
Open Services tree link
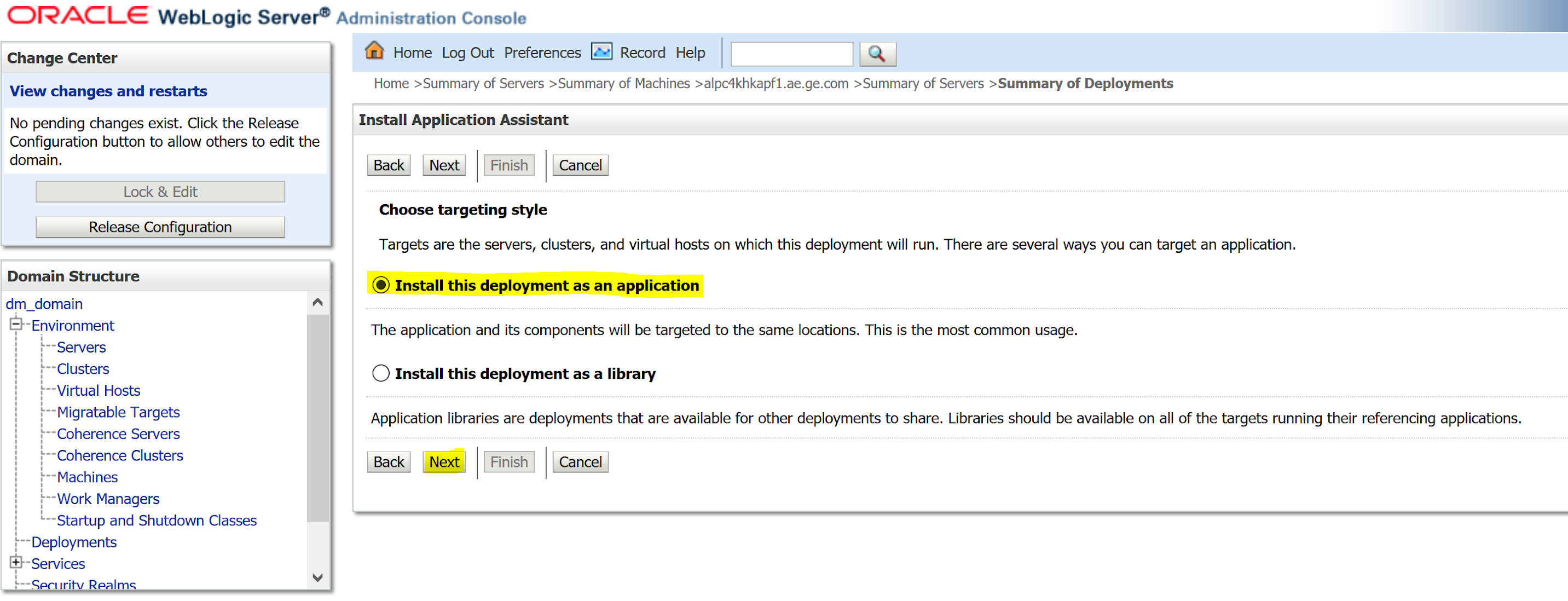(x=58, y=564)
